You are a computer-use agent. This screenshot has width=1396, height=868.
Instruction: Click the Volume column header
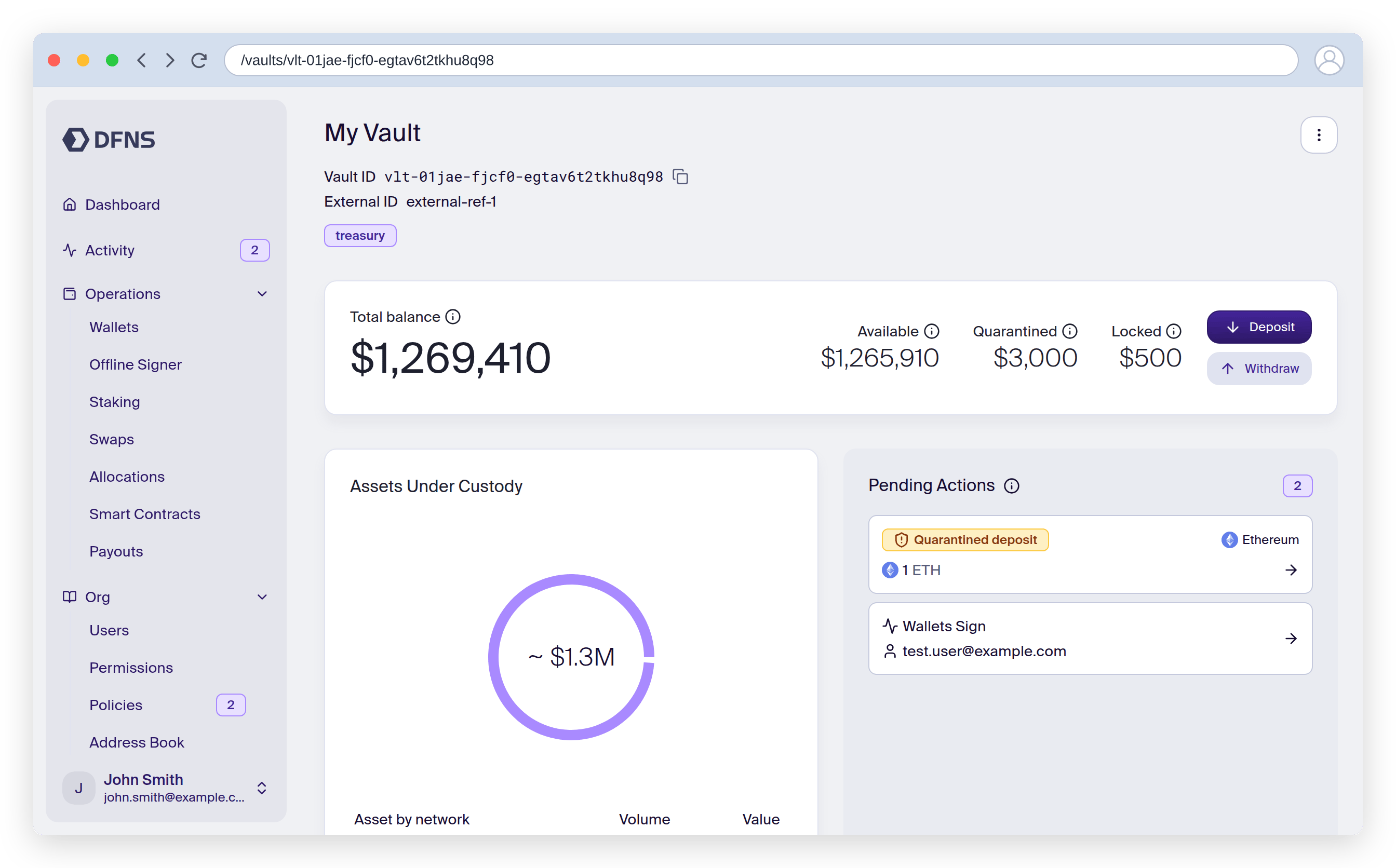(x=644, y=819)
